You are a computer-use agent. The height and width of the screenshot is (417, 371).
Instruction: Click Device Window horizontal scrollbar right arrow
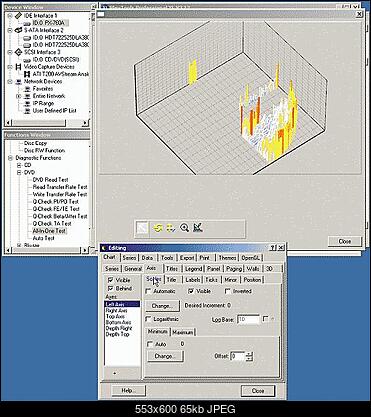point(86,123)
